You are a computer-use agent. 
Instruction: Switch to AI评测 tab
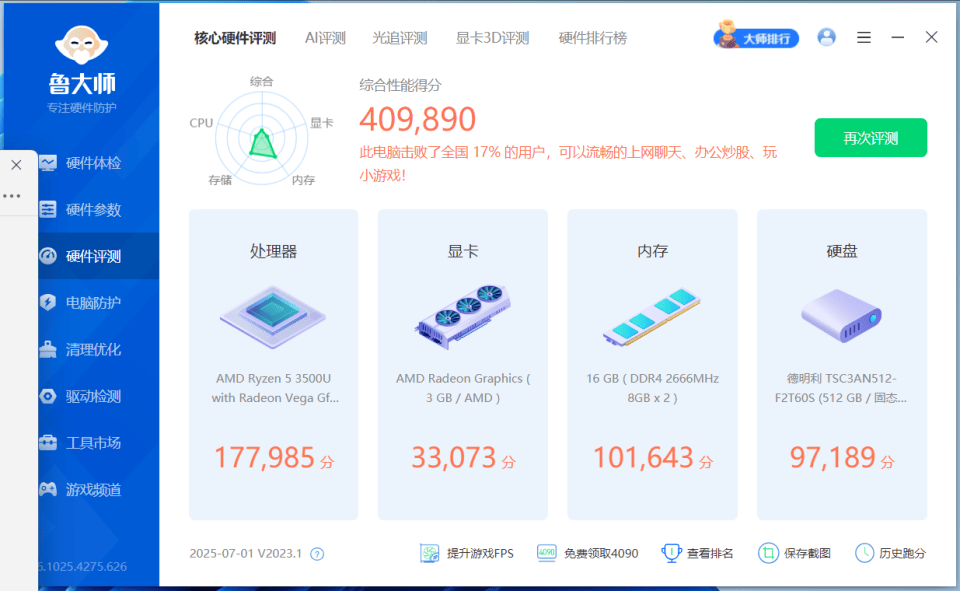coord(325,38)
